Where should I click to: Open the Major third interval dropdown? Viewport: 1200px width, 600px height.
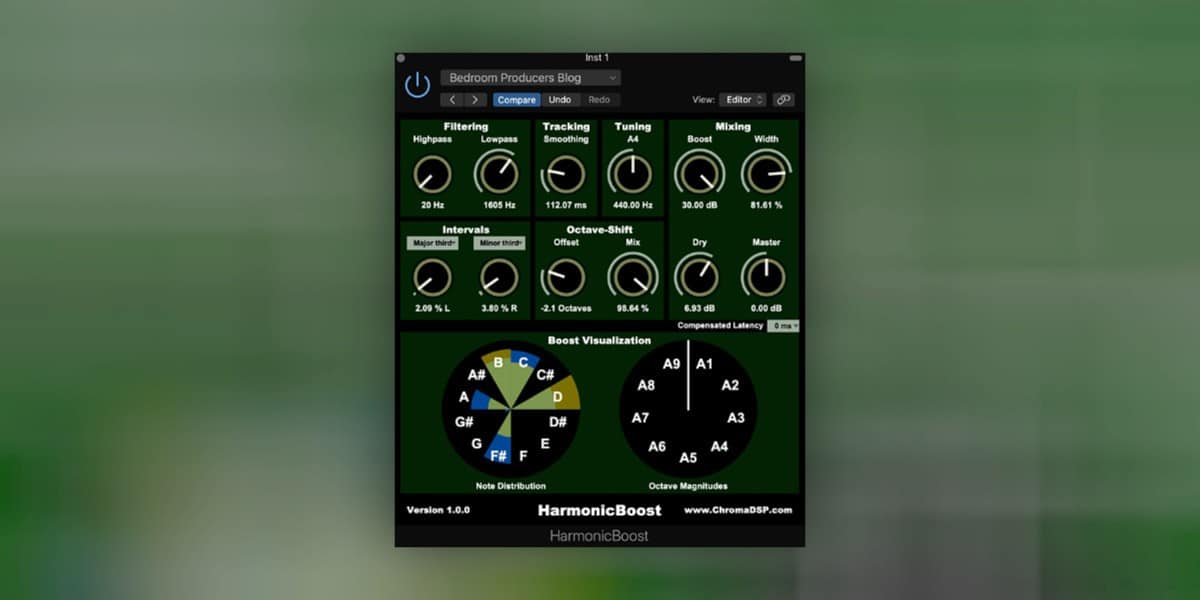click(x=432, y=243)
